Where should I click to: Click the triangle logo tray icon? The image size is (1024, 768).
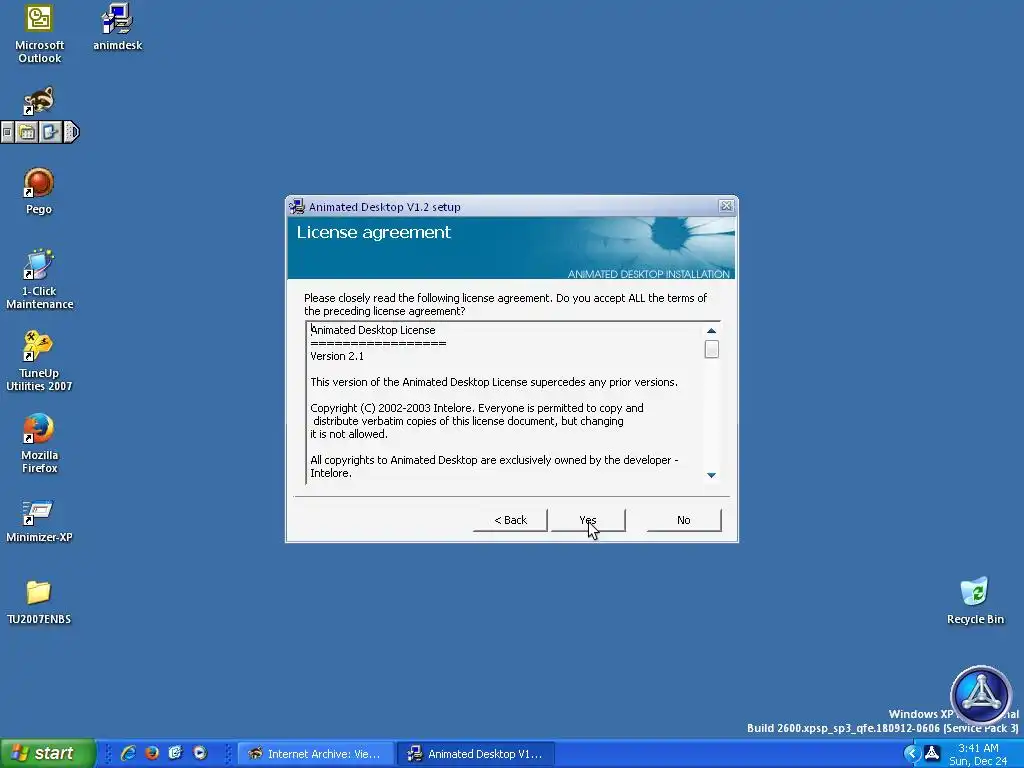[x=932, y=754]
